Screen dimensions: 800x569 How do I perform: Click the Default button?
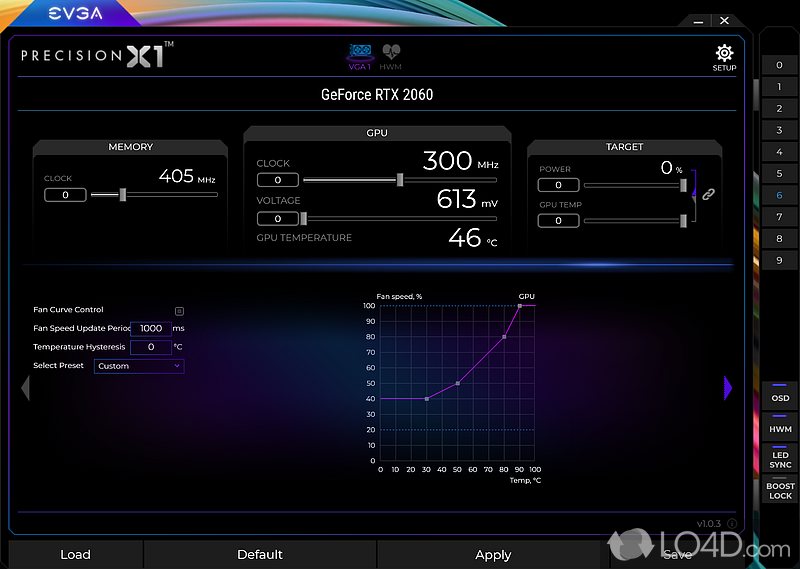pyautogui.click(x=260, y=555)
